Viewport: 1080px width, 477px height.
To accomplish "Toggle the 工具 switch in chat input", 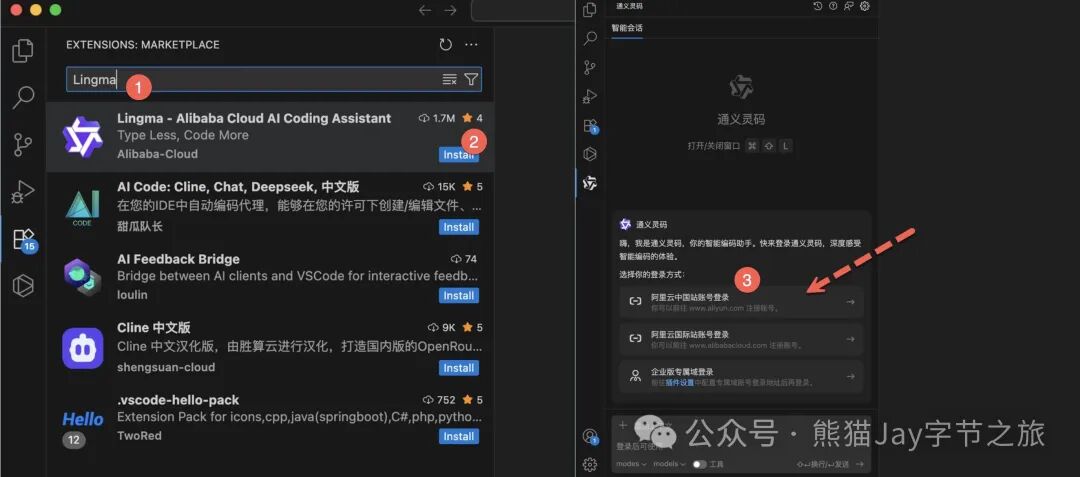I will pyautogui.click(x=699, y=465).
